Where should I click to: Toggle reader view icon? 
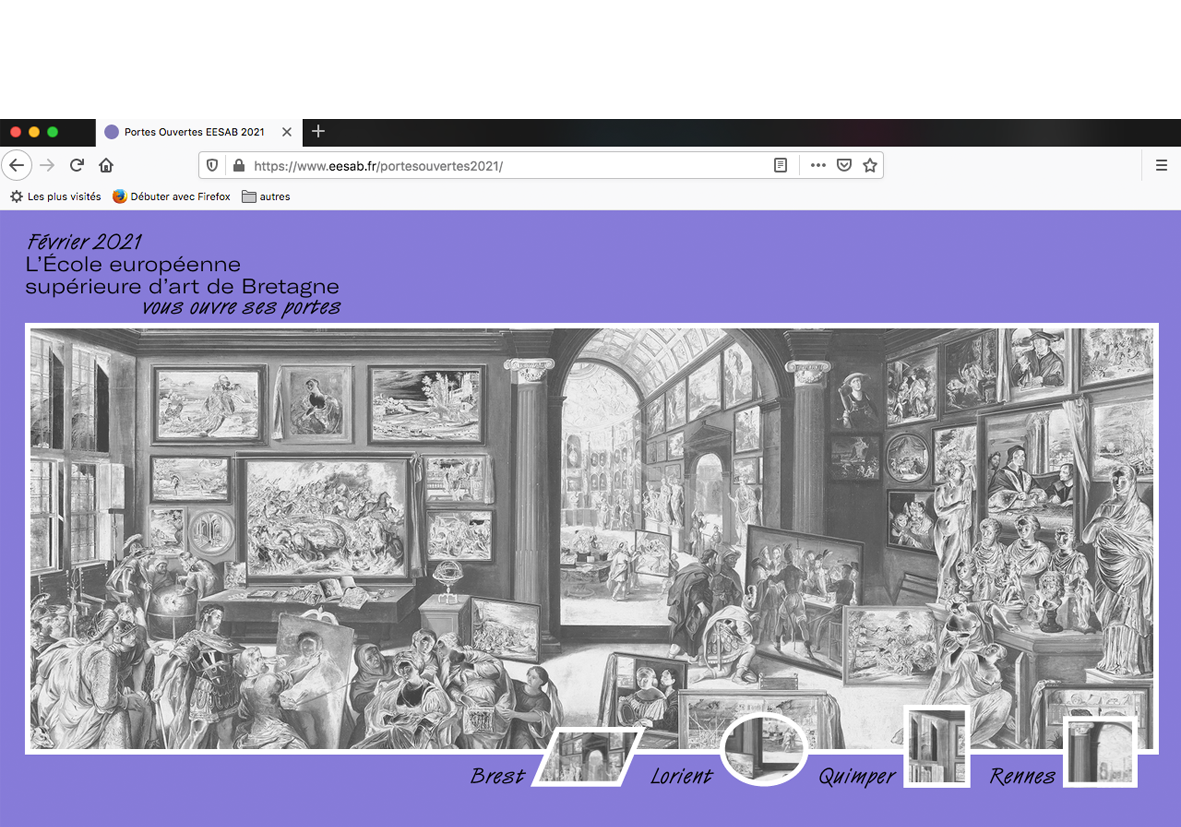coord(780,165)
